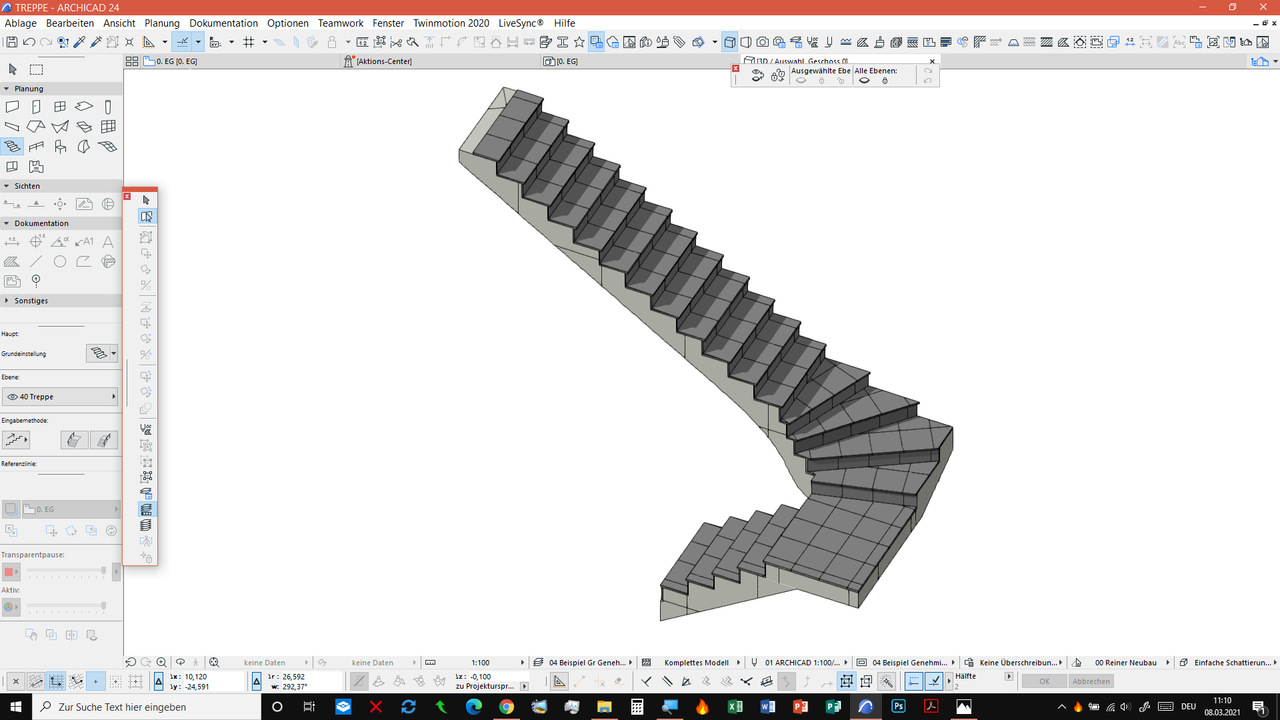
Task: Adjust the Aktiv trace slider
Action: (66, 606)
